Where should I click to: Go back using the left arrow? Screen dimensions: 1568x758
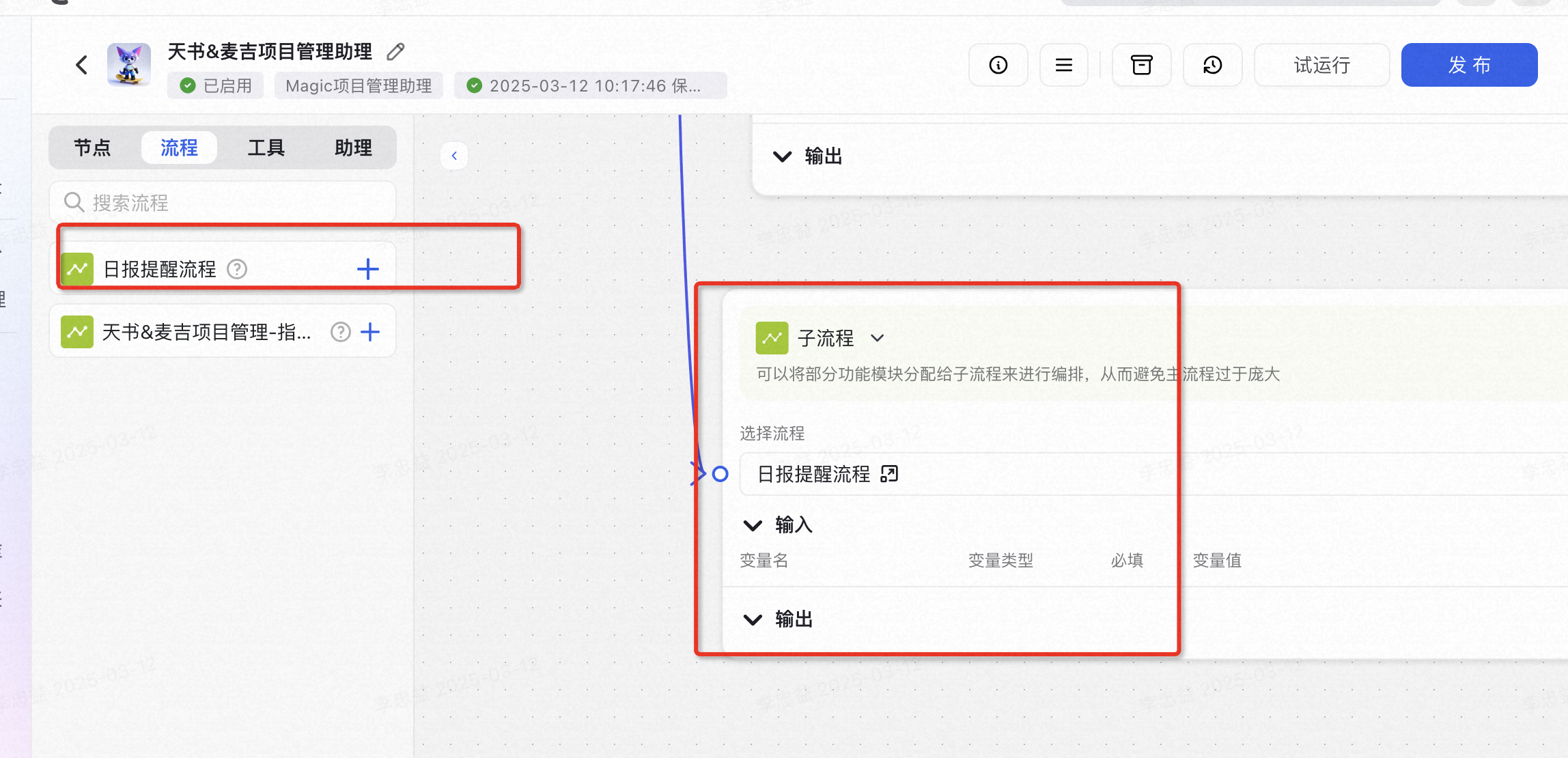point(82,65)
